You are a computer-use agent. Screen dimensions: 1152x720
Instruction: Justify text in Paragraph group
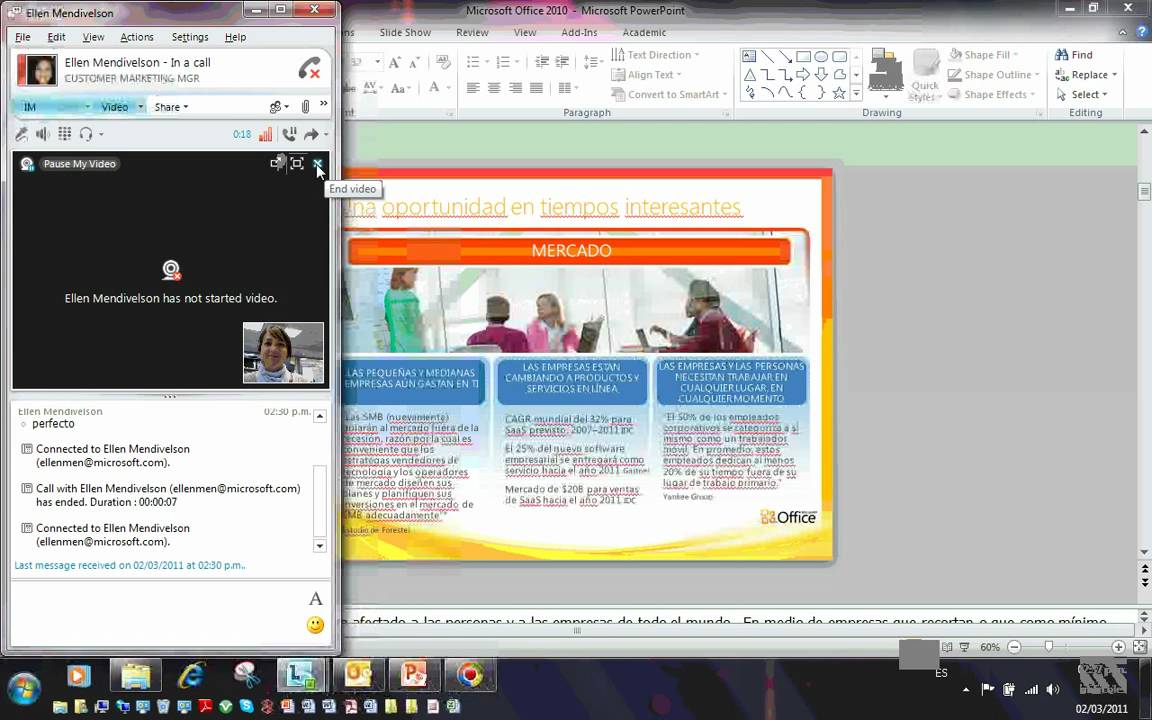click(536, 88)
